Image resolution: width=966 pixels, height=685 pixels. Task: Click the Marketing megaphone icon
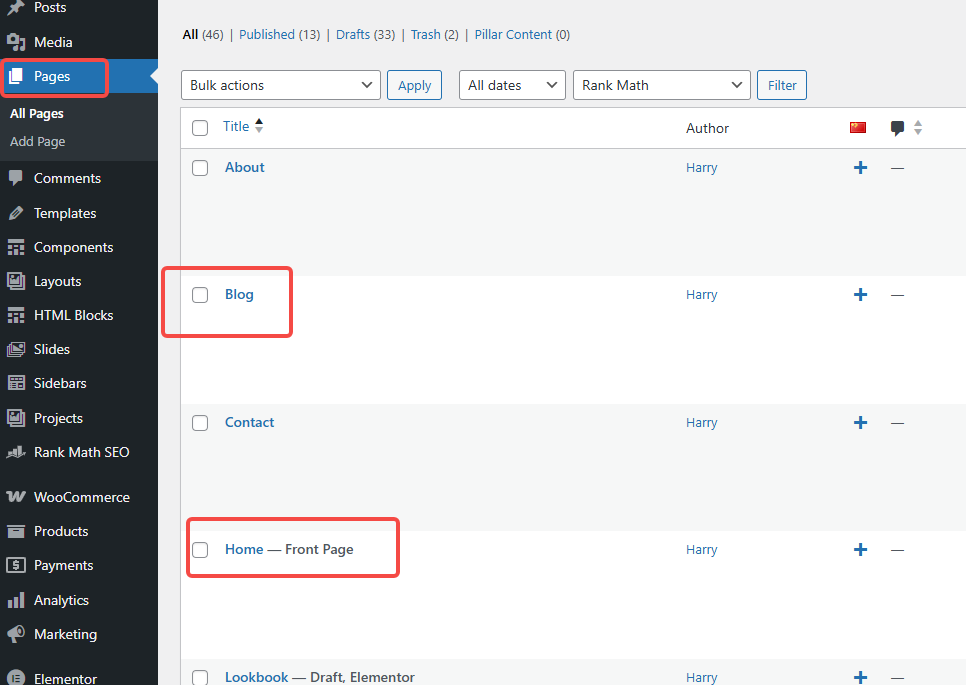pos(16,634)
